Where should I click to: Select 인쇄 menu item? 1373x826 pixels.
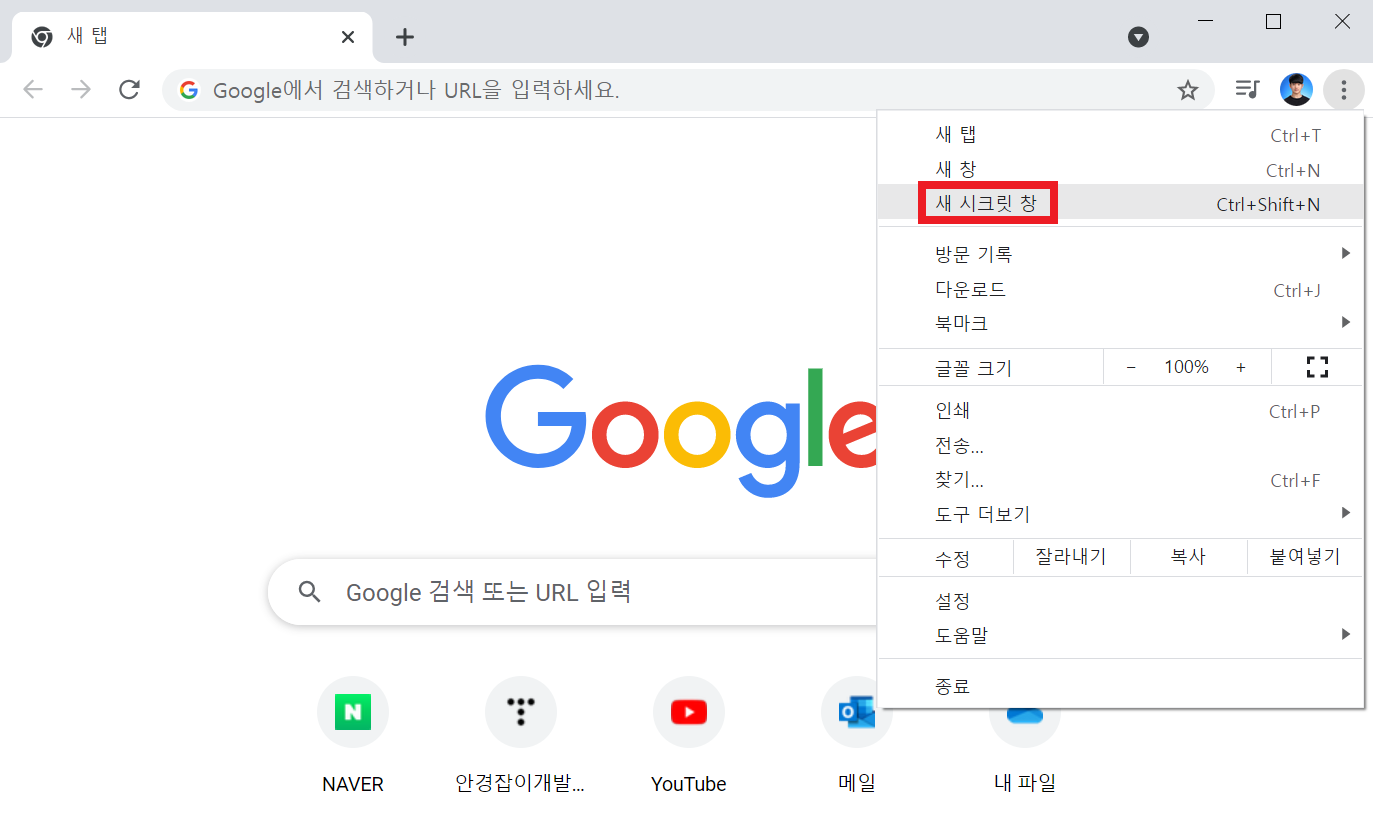[x=1121, y=411]
